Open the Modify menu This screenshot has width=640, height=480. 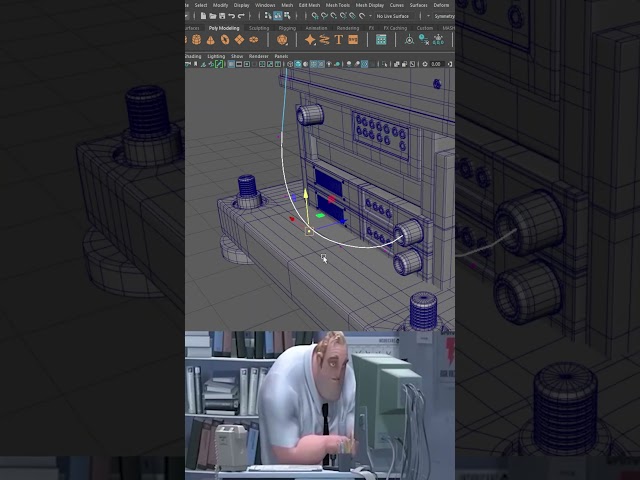click(x=220, y=5)
